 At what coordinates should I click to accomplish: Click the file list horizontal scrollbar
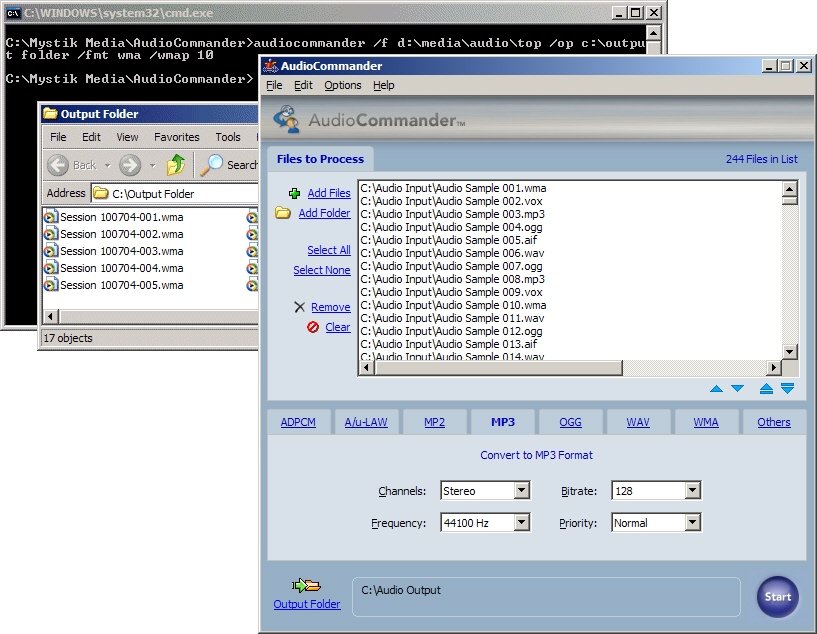click(x=570, y=367)
